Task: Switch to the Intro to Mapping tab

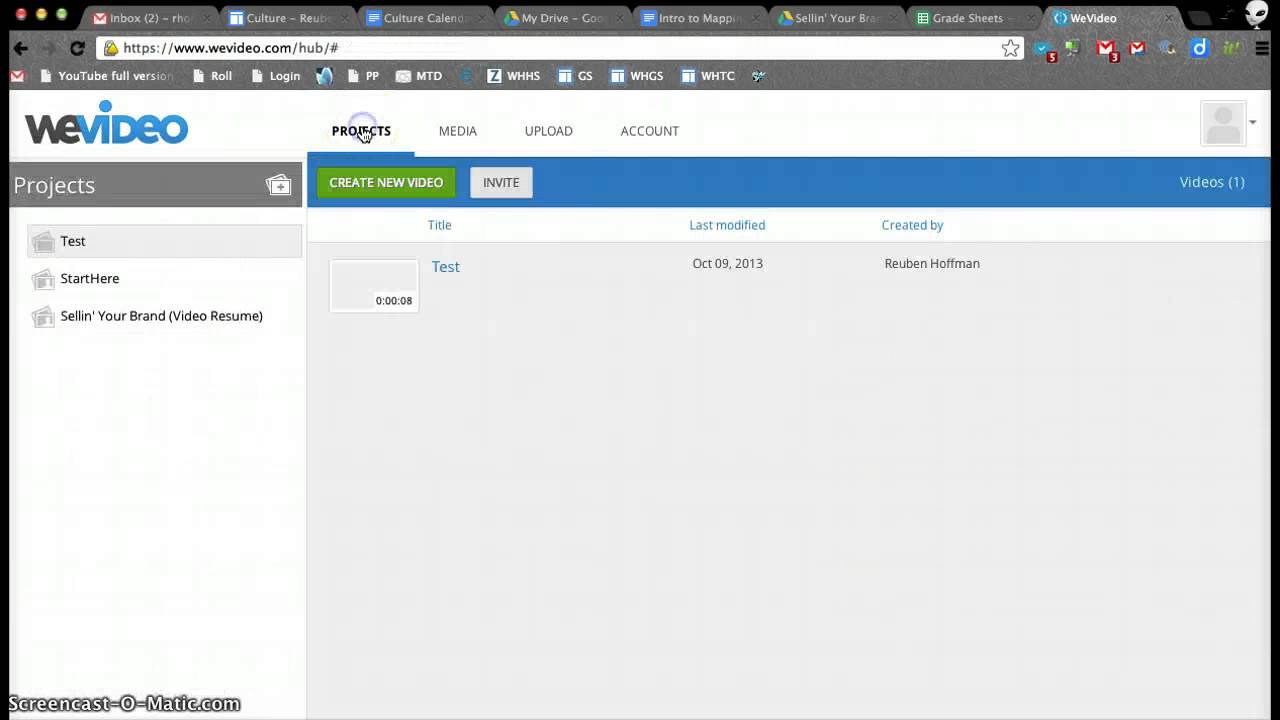Action: [x=698, y=18]
